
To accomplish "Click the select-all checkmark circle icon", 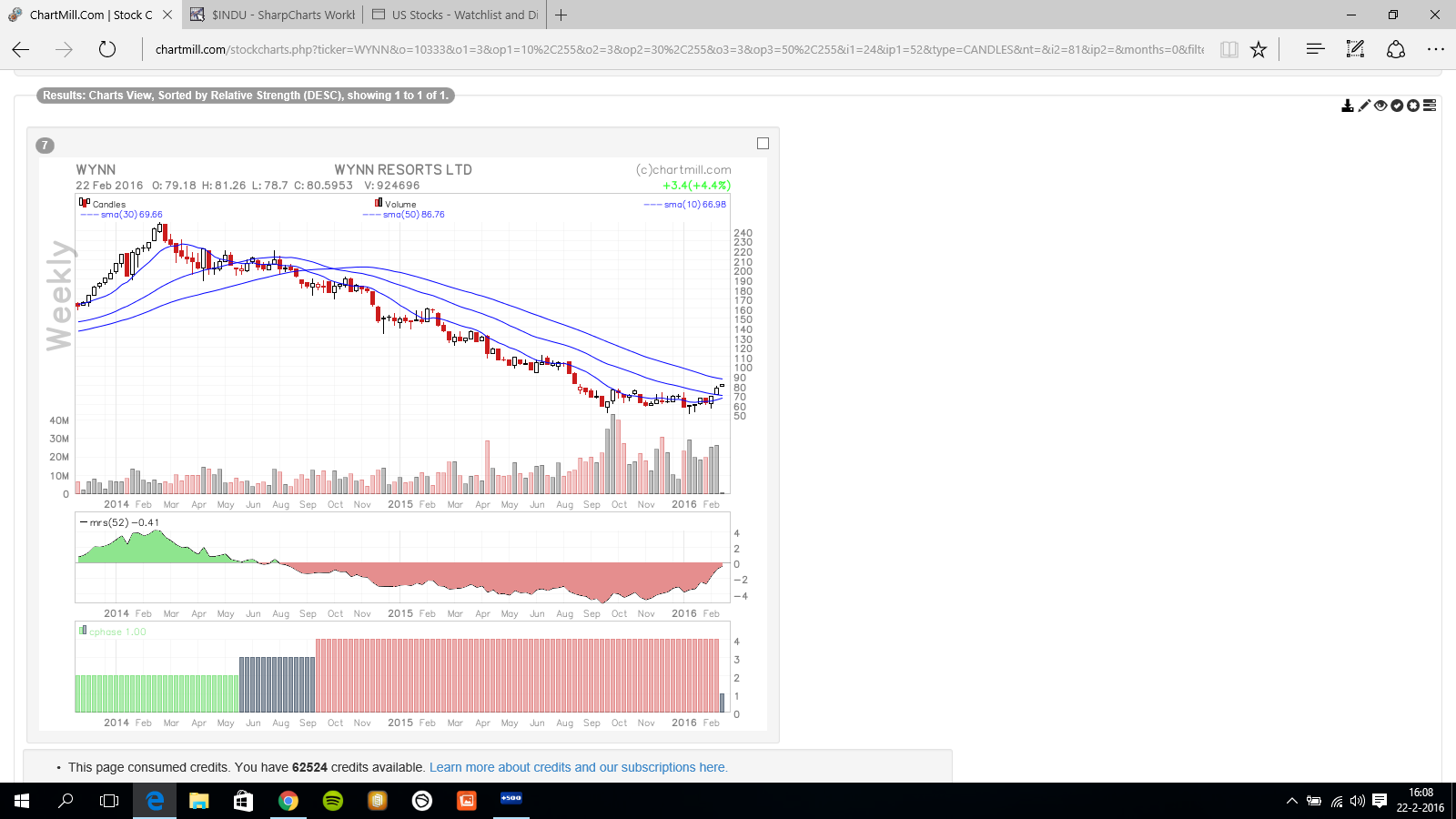I will (1397, 106).
